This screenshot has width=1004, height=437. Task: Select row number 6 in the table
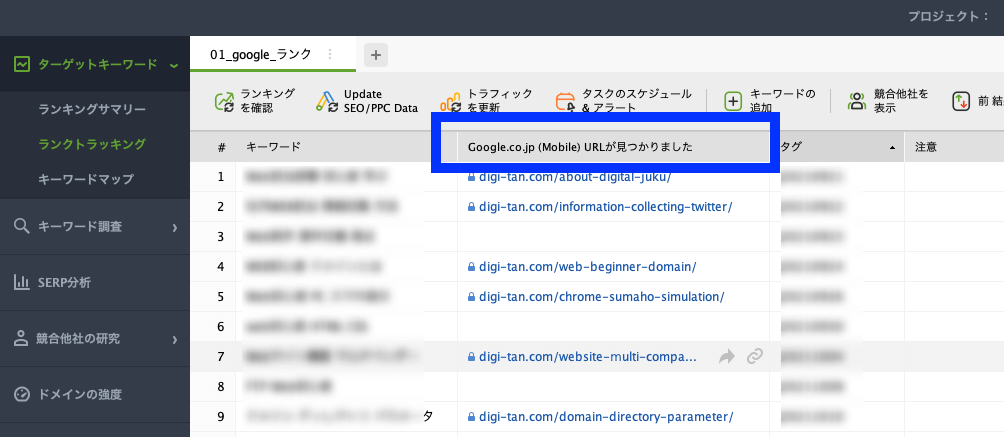[x=221, y=327]
